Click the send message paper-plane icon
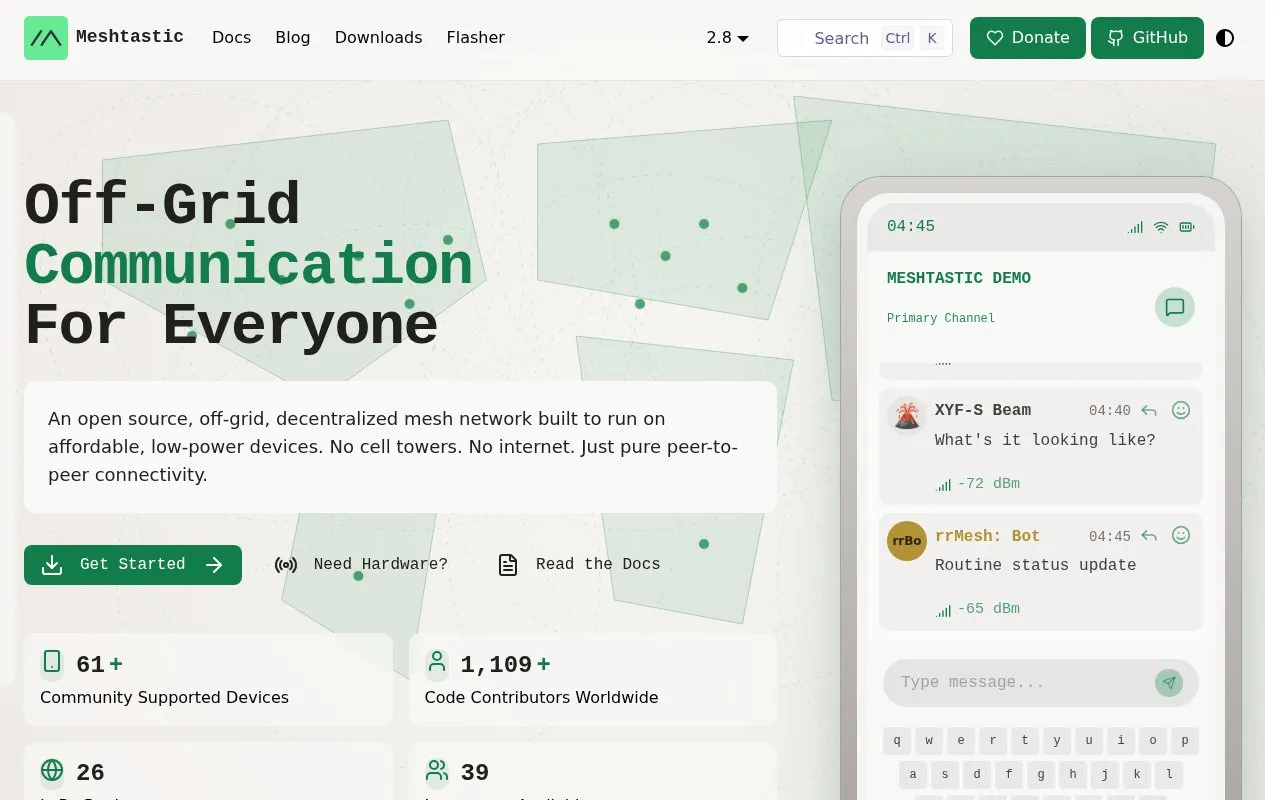The image size is (1280, 800). (1169, 683)
